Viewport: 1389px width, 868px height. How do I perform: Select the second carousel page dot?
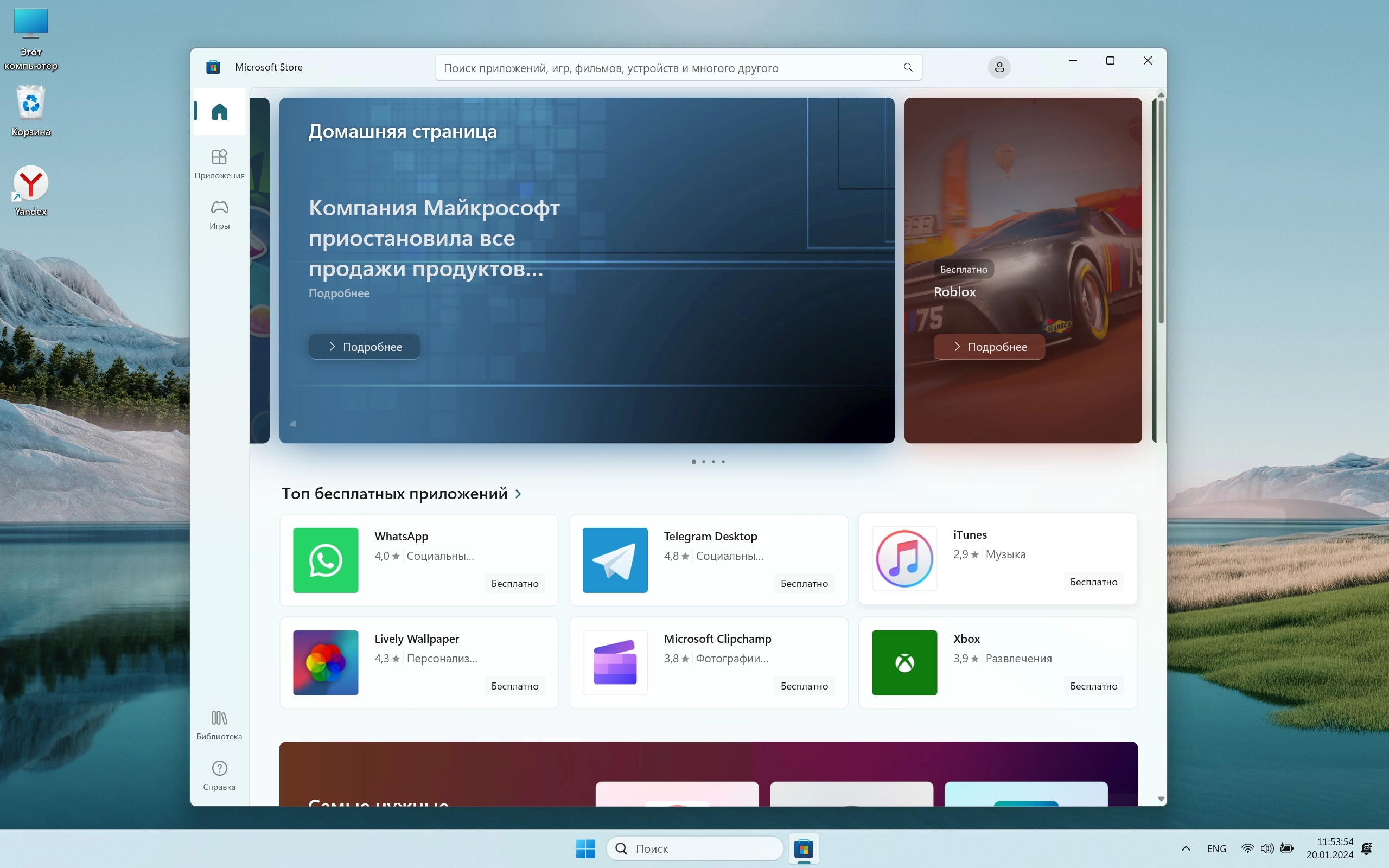(x=704, y=462)
